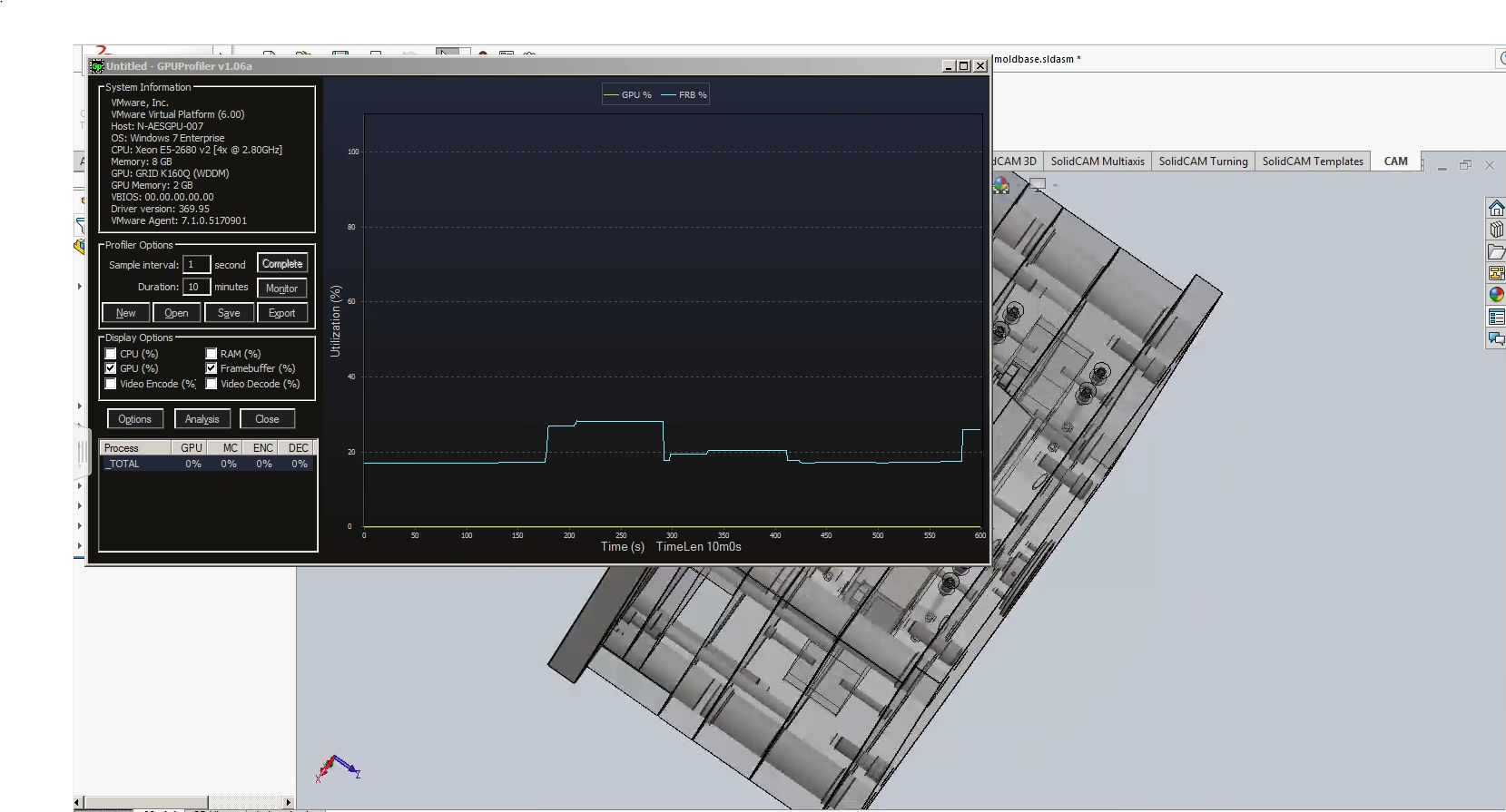The image size is (1506, 812).
Task: Enable the RAM (%) checkbox
Action: pos(212,354)
